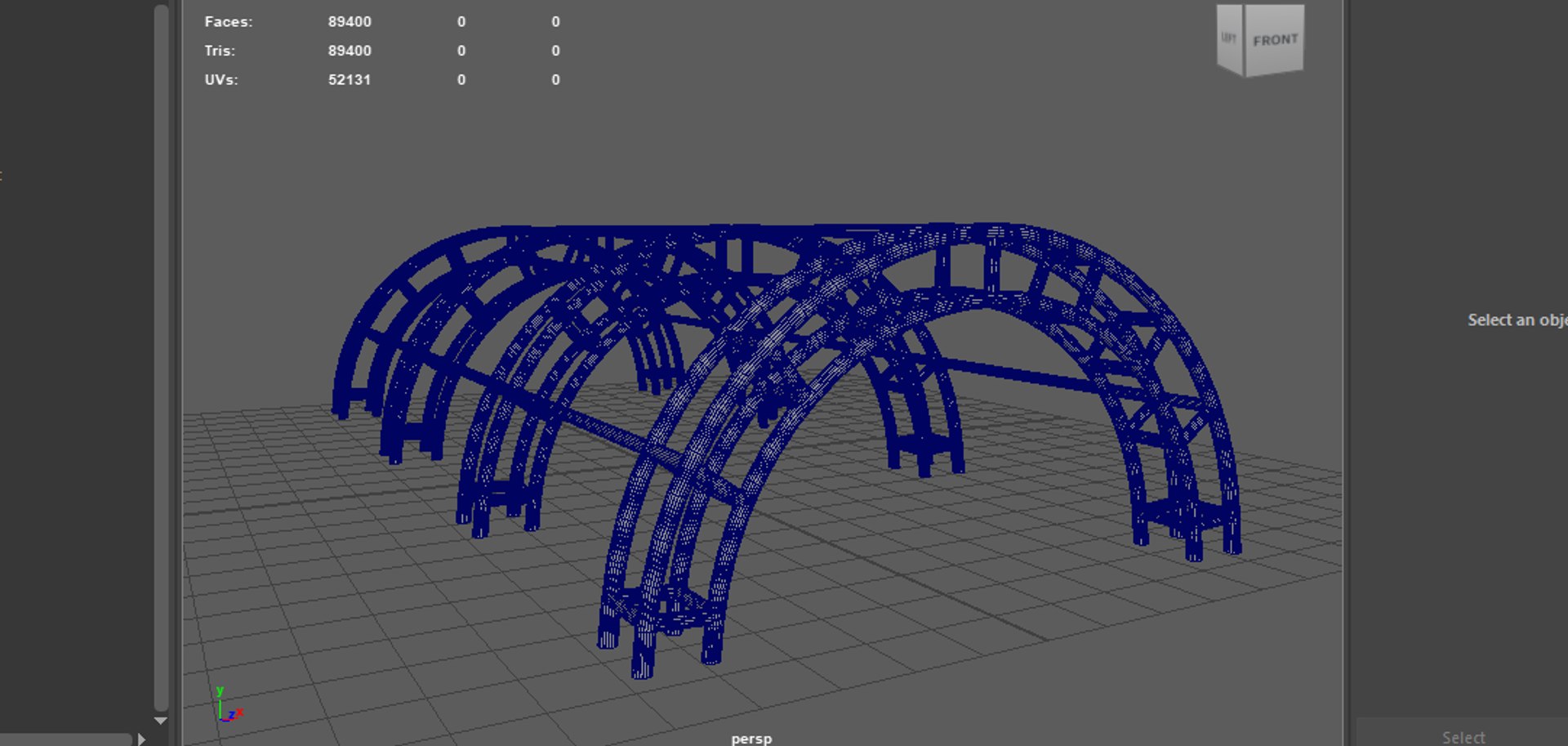The width and height of the screenshot is (1568, 746).
Task: Click the UVs count value 52131
Action: (x=350, y=80)
